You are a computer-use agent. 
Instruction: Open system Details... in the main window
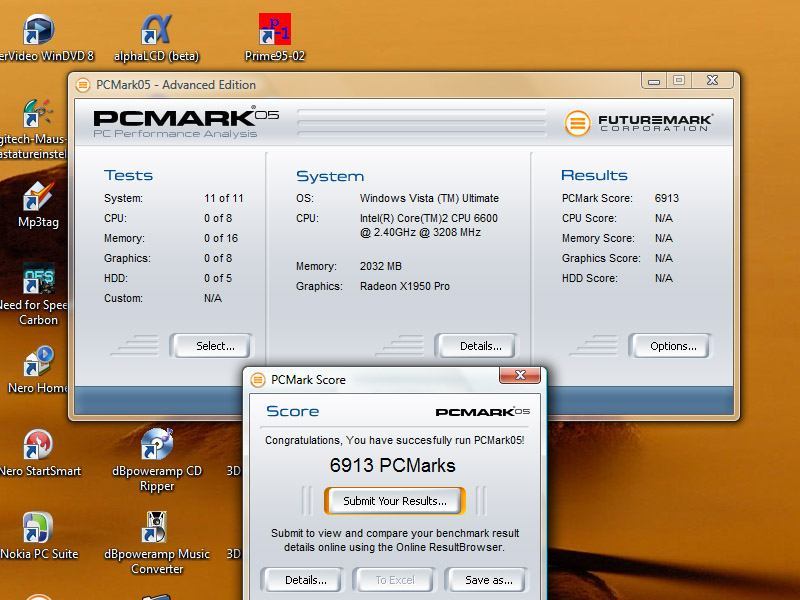[476, 346]
